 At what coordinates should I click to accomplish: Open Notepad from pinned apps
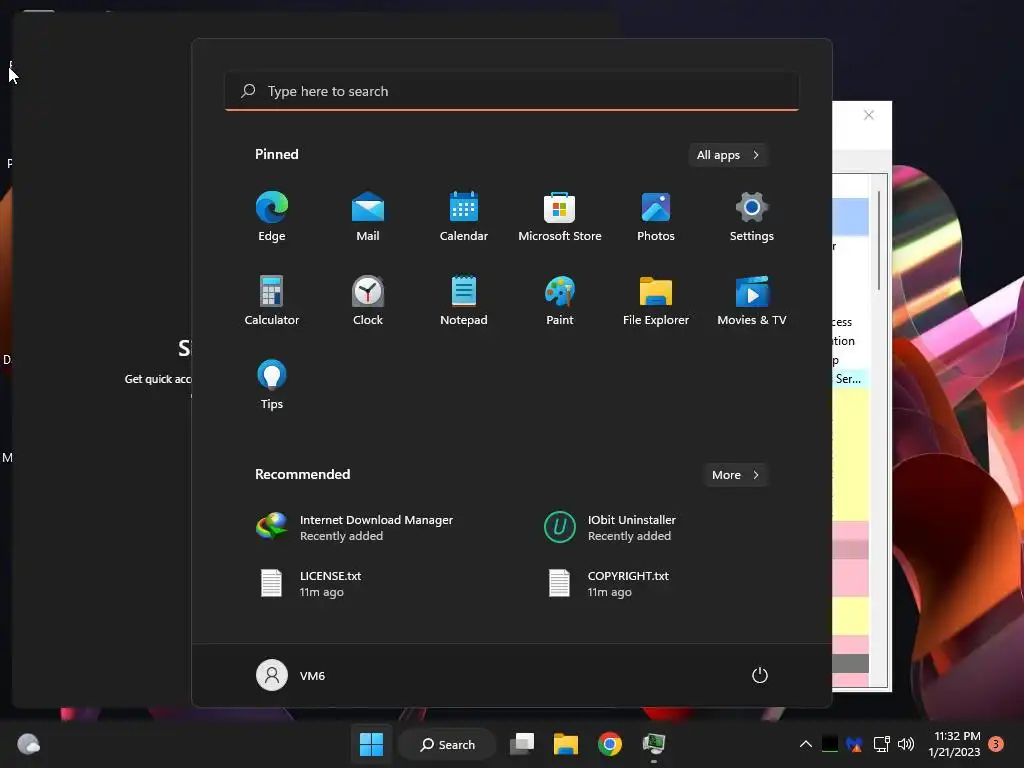[x=464, y=300]
